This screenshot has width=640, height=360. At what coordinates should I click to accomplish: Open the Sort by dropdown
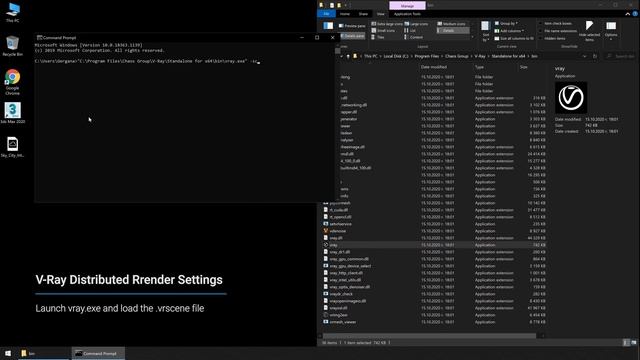pyautogui.click(x=485, y=31)
